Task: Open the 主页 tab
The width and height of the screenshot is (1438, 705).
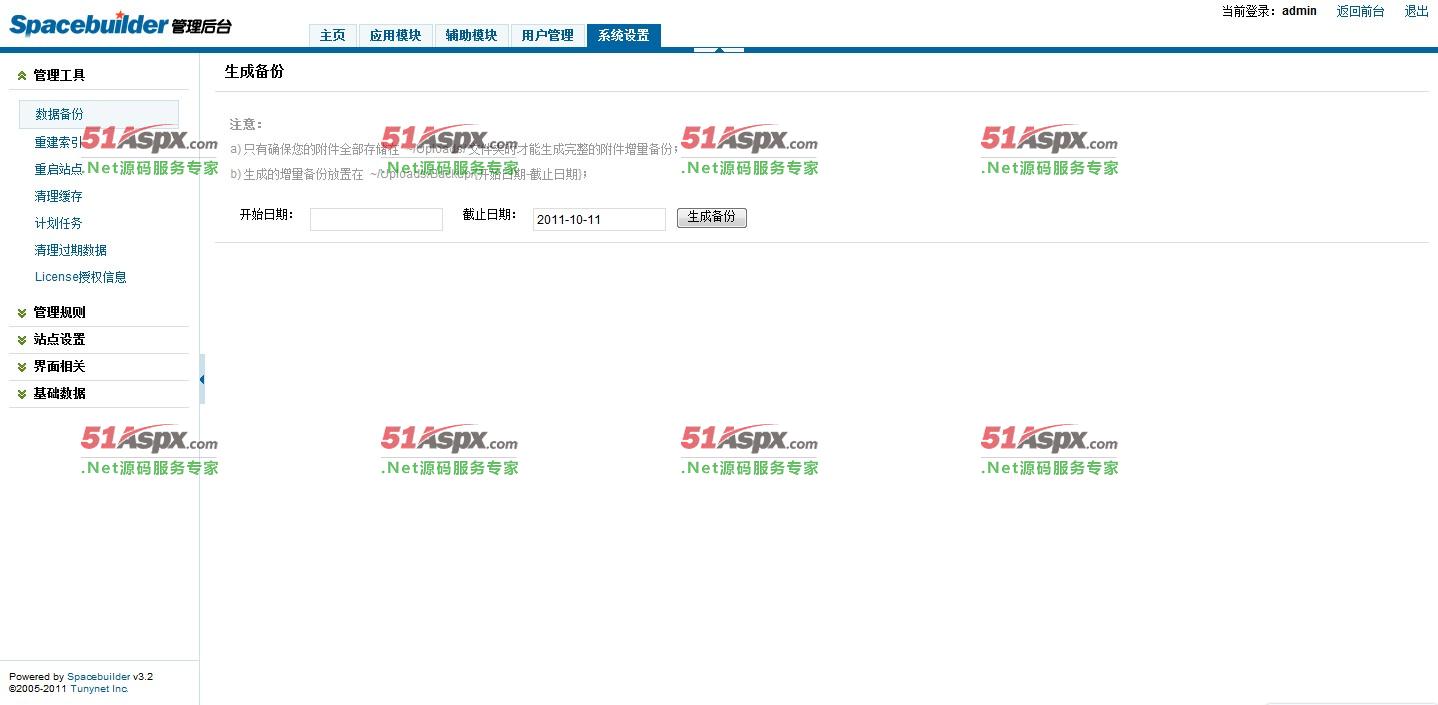Action: (x=333, y=36)
